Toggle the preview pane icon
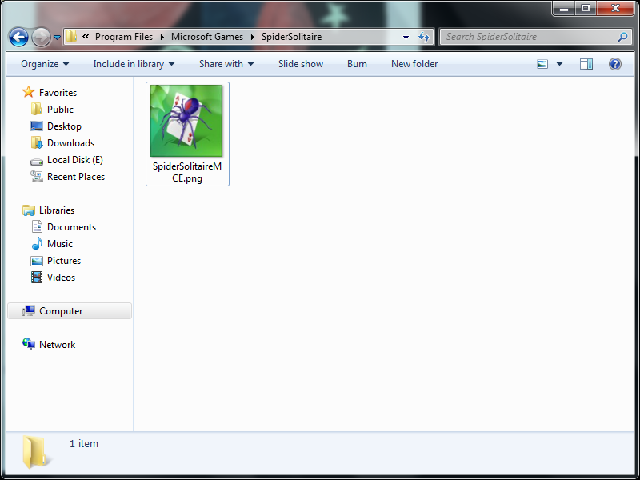The image size is (640, 480). pos(587,64)
